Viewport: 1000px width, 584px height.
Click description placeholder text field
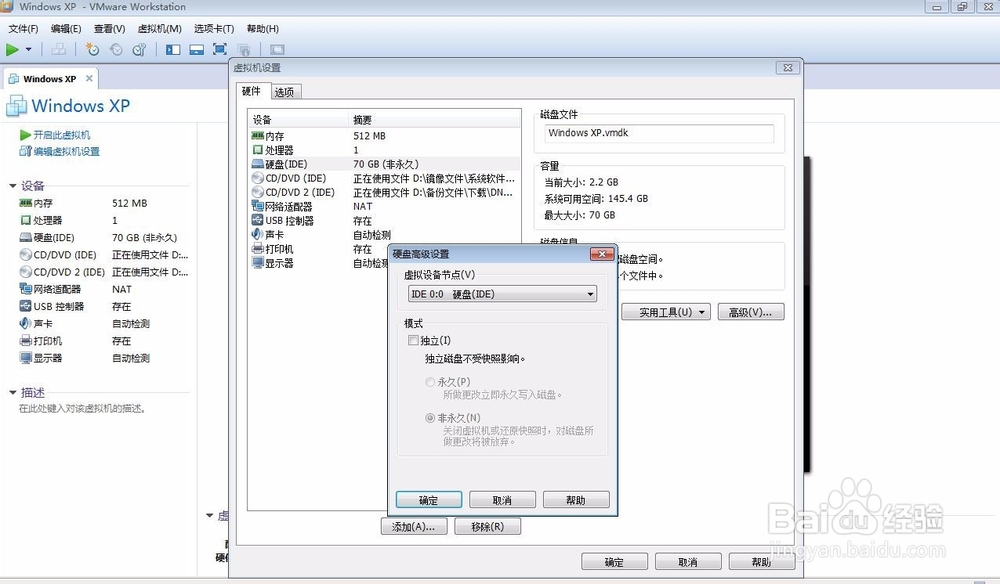pyautogui.click(x=82, y=408)
